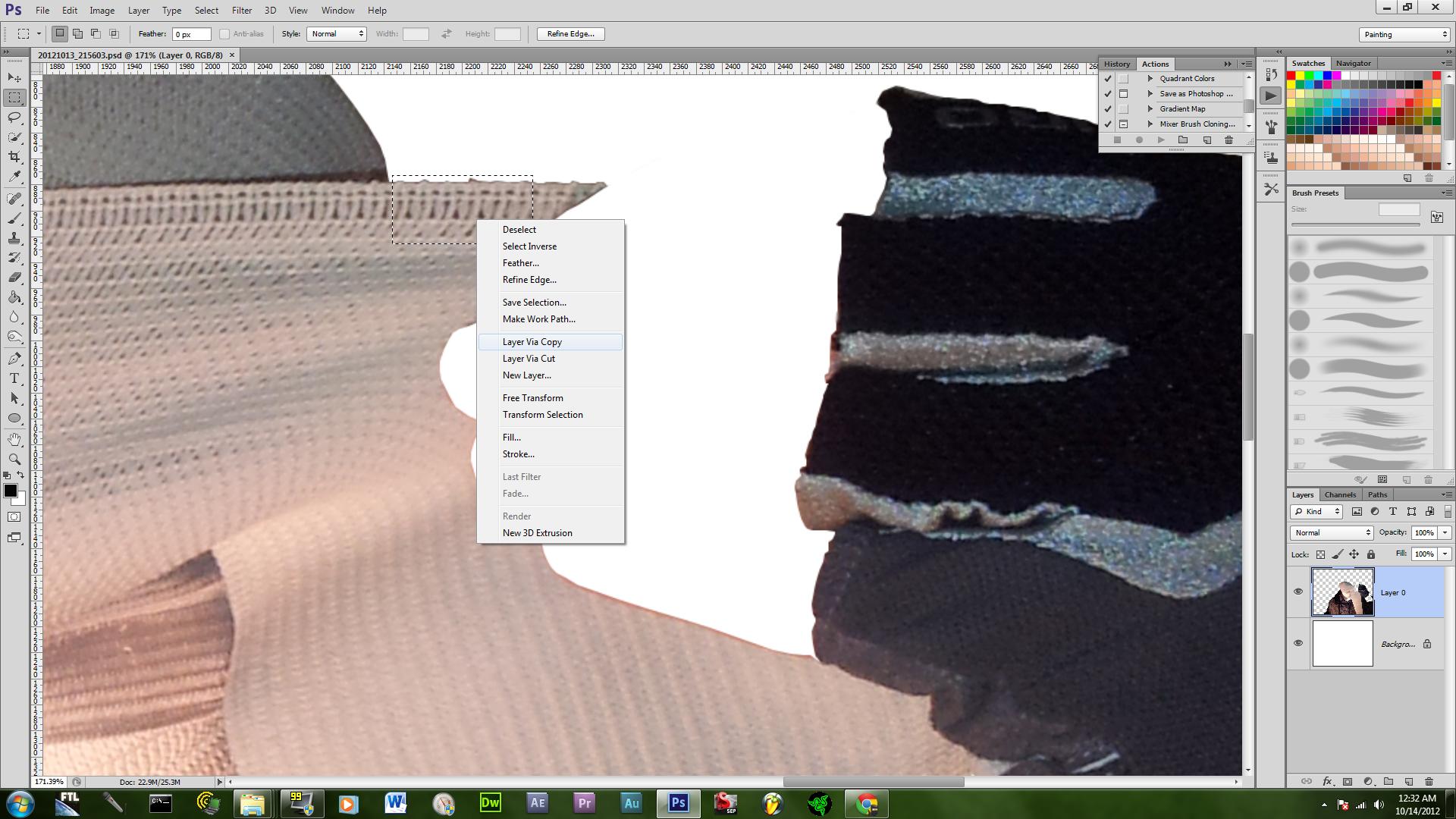The image size is (1456, 819).
Task: Expand the Quadrant Colors action
Action: click(1150, 79)
